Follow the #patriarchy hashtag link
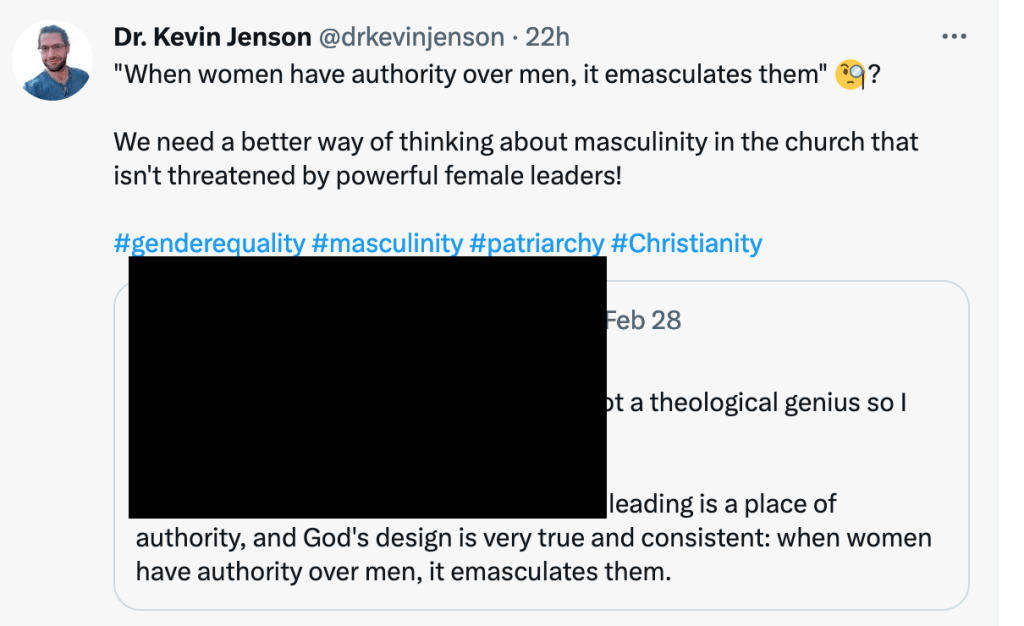Screen dimensions: 1024x626 pyautogui.click(x=537, y=243)
